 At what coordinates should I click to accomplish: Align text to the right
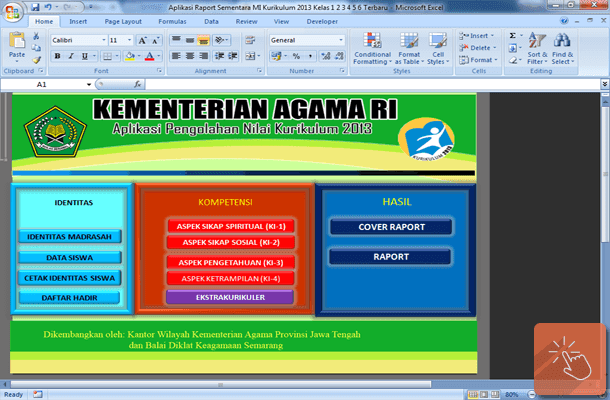(x=203, y=56)
